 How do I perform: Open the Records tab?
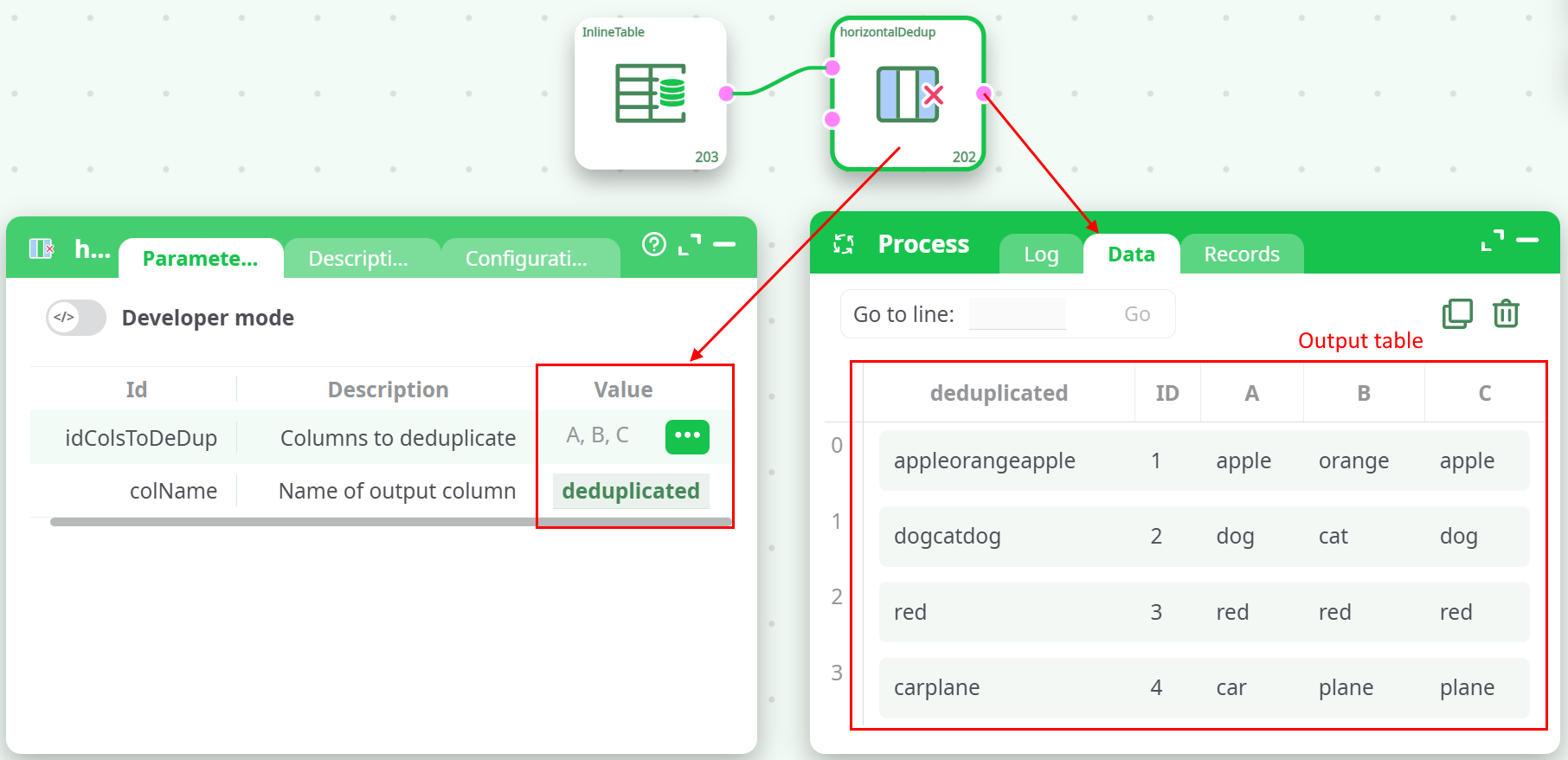[x=1241, y=254]
